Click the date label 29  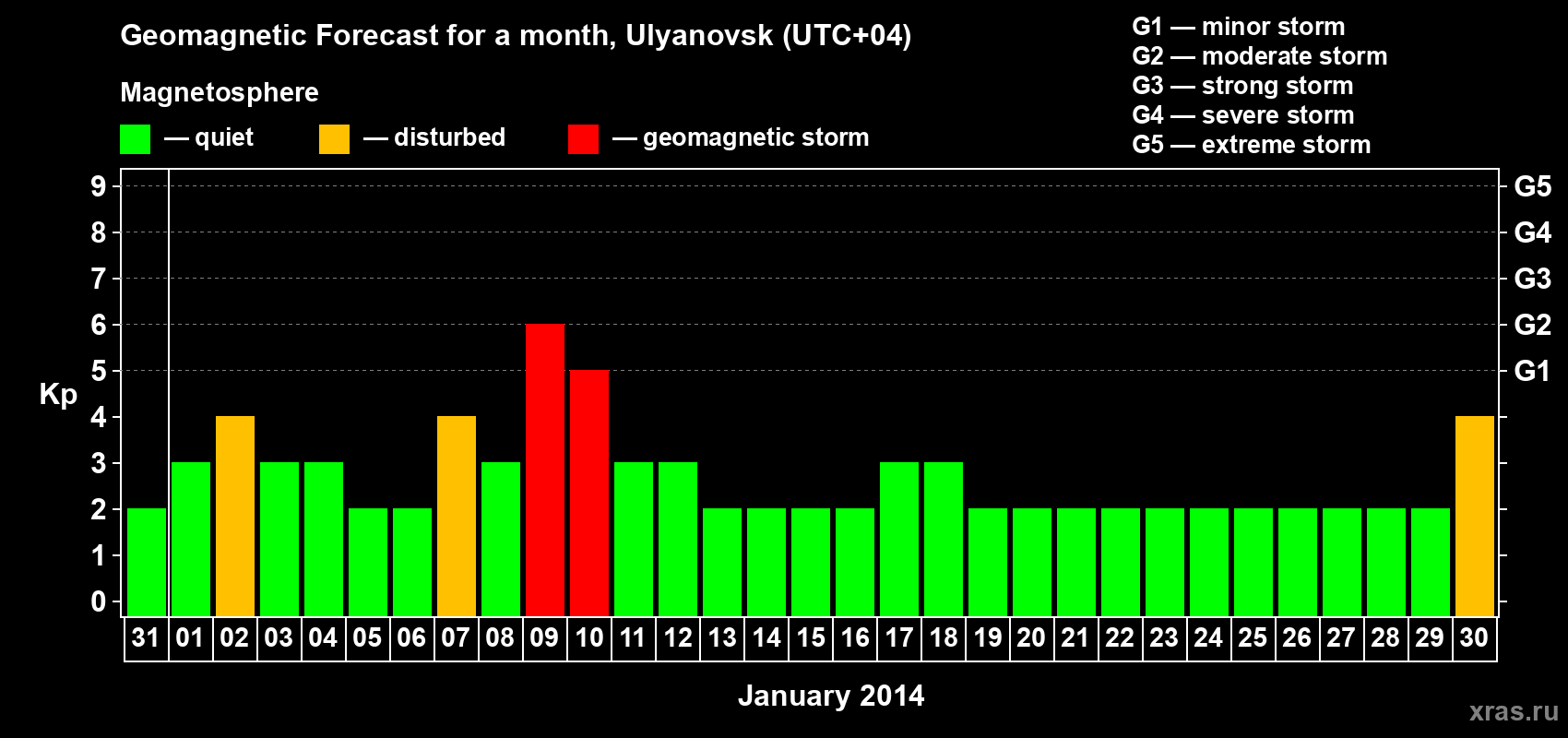click(1430, 637)
